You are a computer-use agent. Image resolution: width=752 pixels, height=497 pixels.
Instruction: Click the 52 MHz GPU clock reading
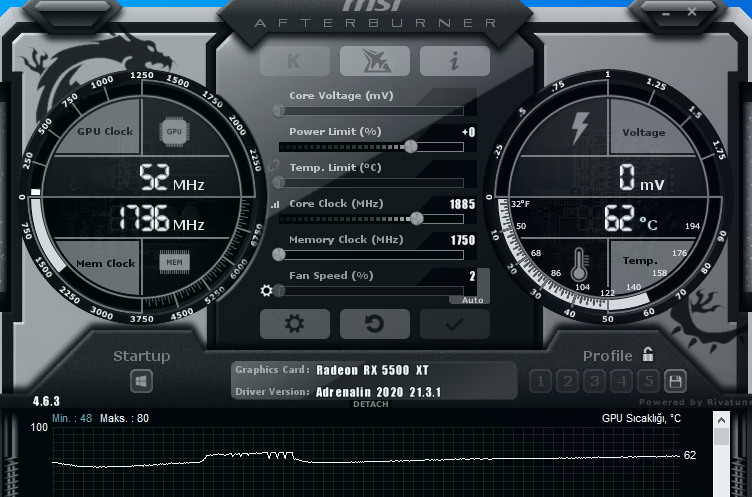coord(172,178)
